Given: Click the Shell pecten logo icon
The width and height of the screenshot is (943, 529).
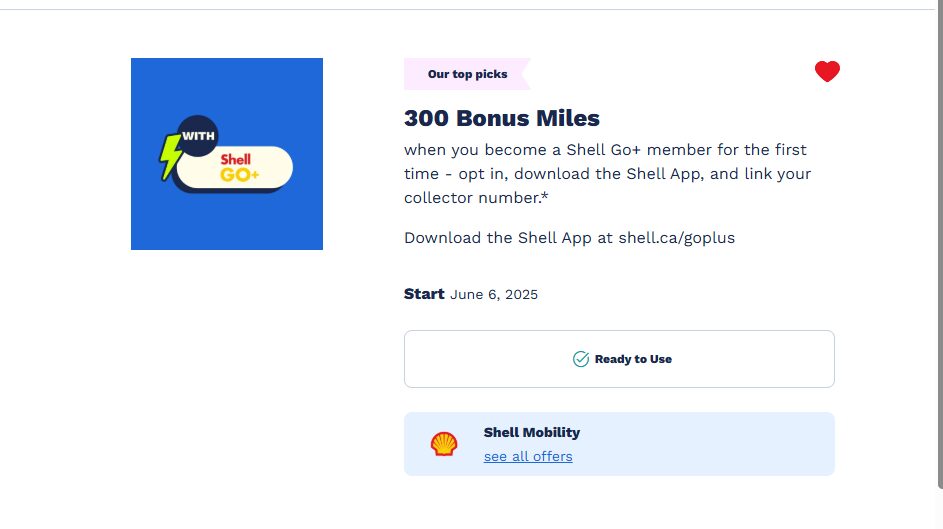Looking at the screenshot, I should click(x=444, y=444).
